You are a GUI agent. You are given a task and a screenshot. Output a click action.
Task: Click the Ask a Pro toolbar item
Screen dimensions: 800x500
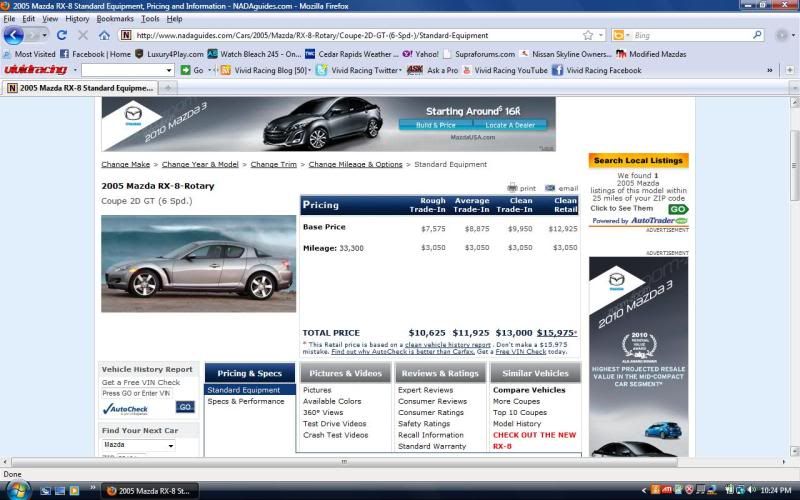(432, 70)
